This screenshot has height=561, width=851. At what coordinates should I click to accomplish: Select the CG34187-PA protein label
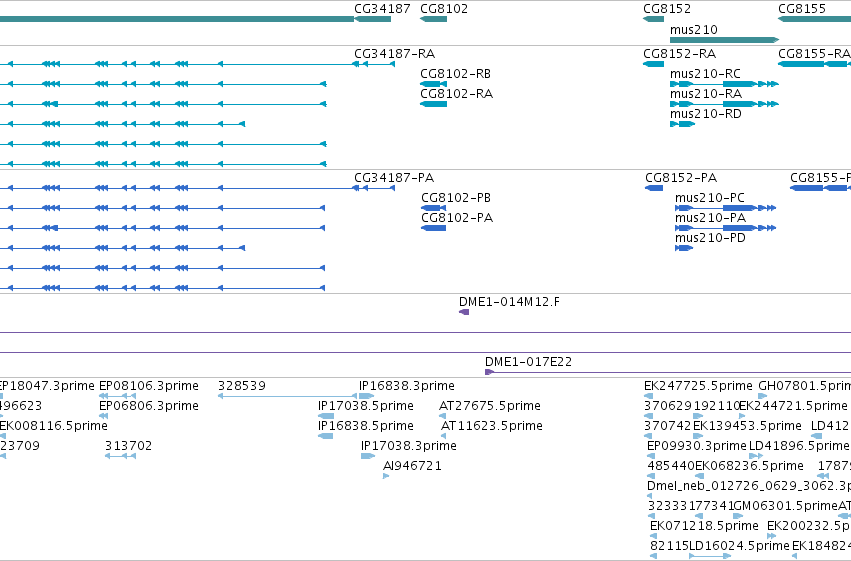pyautogui.click(x=394, y=178)
